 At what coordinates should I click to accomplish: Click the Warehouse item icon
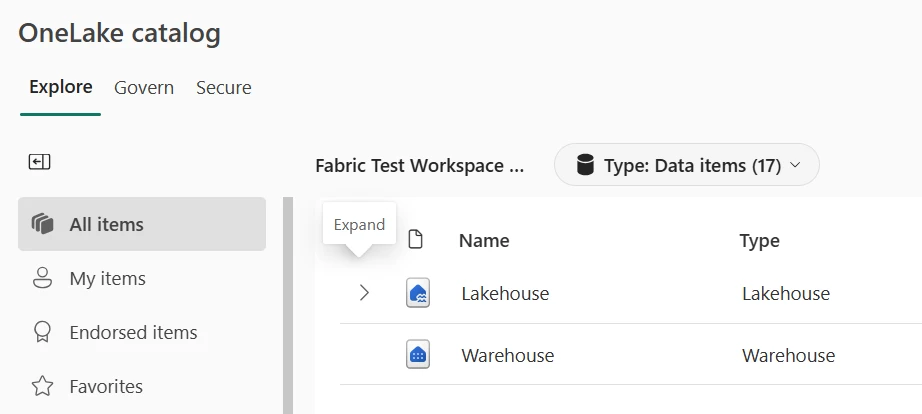point(418,355)
